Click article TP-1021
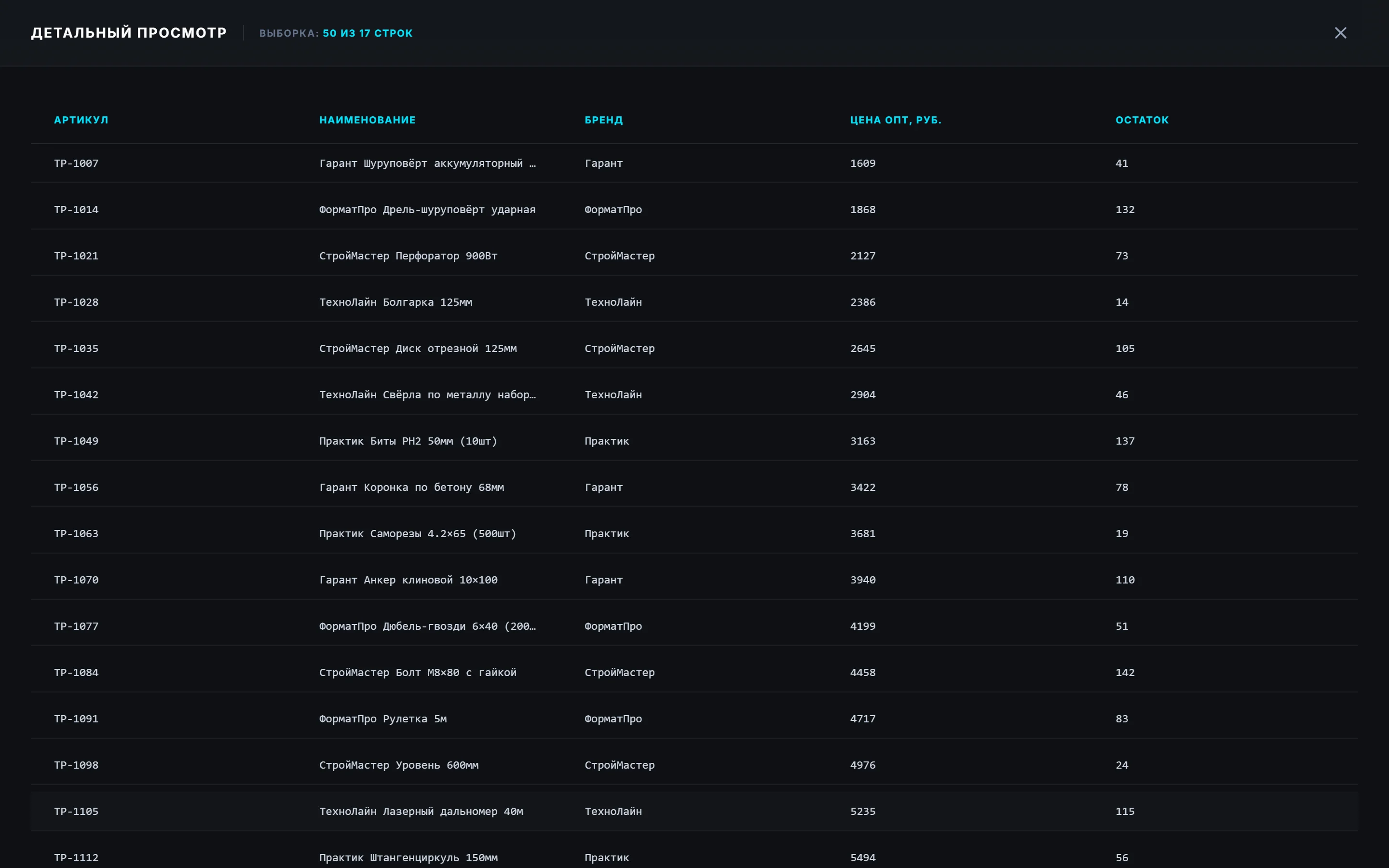The height and width of the screenshot is (868, 1389). click(76, 256)
